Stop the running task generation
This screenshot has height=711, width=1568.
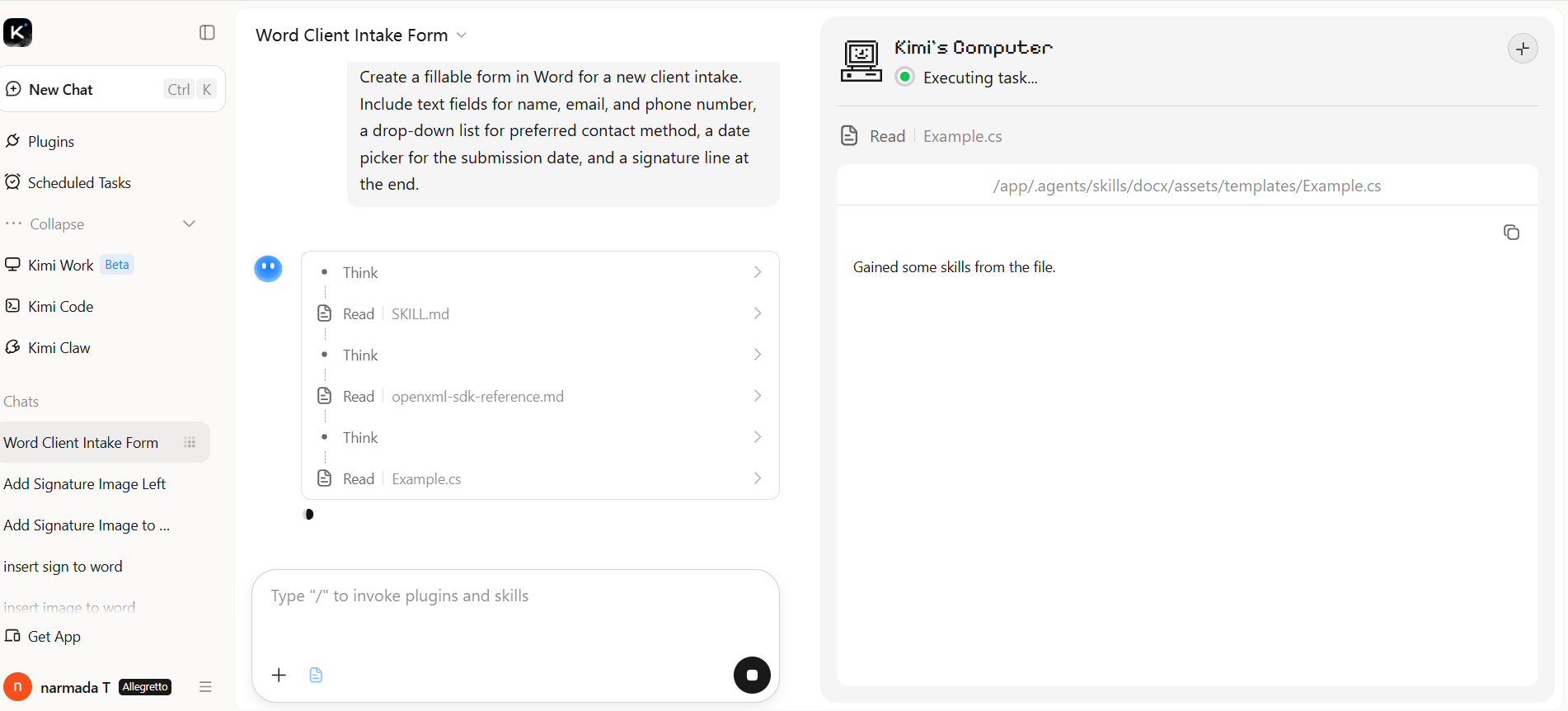point(752,676)
